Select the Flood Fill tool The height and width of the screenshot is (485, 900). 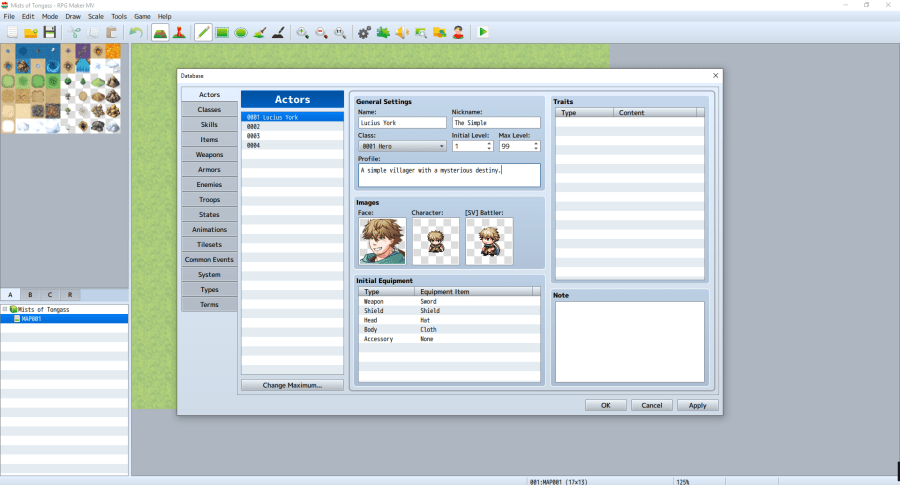(x=259, y=32)
